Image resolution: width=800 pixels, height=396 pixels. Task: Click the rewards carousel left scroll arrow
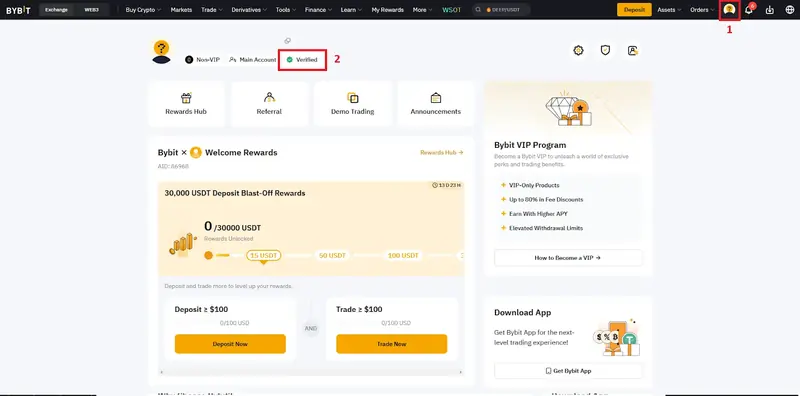point(161,372)
